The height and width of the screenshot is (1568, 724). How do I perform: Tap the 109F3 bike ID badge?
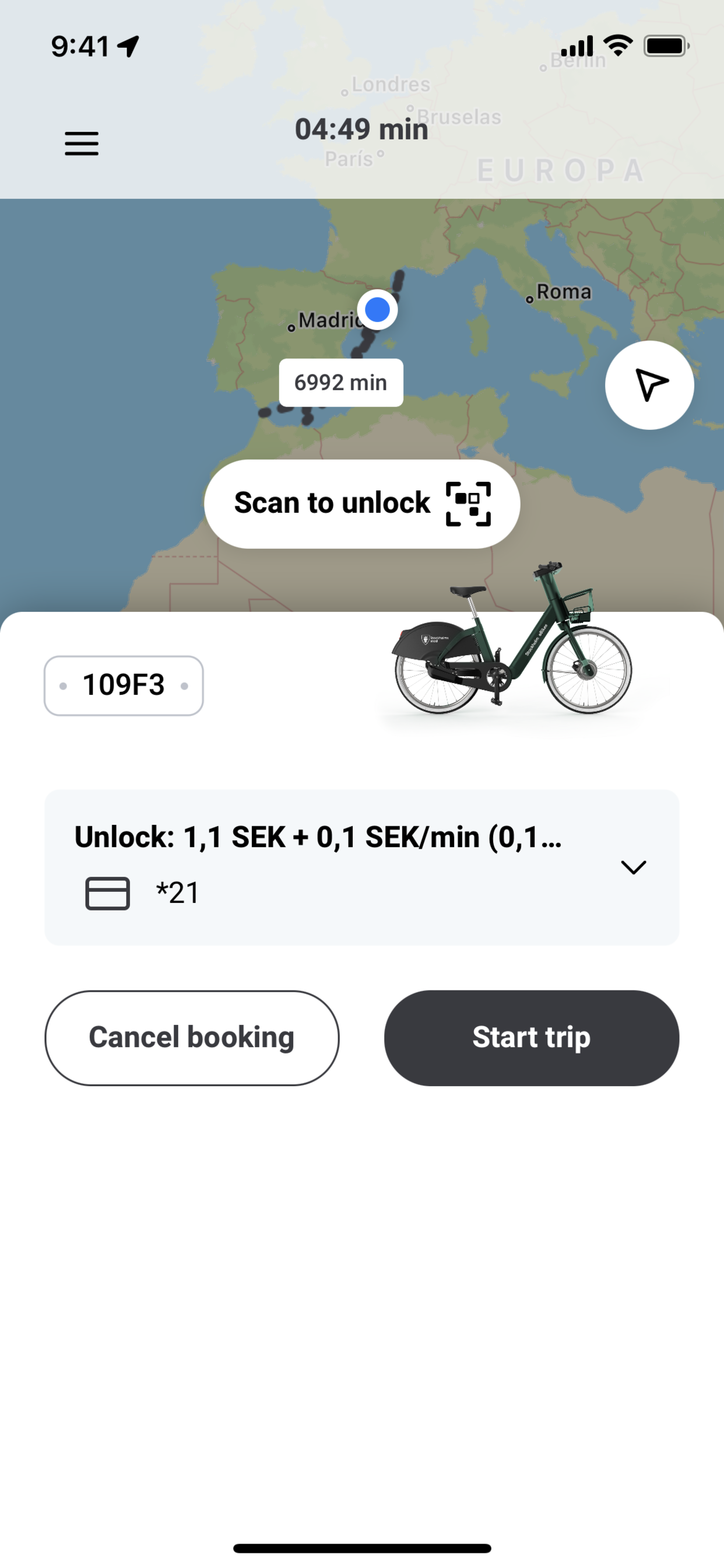(x=124, y=685)
